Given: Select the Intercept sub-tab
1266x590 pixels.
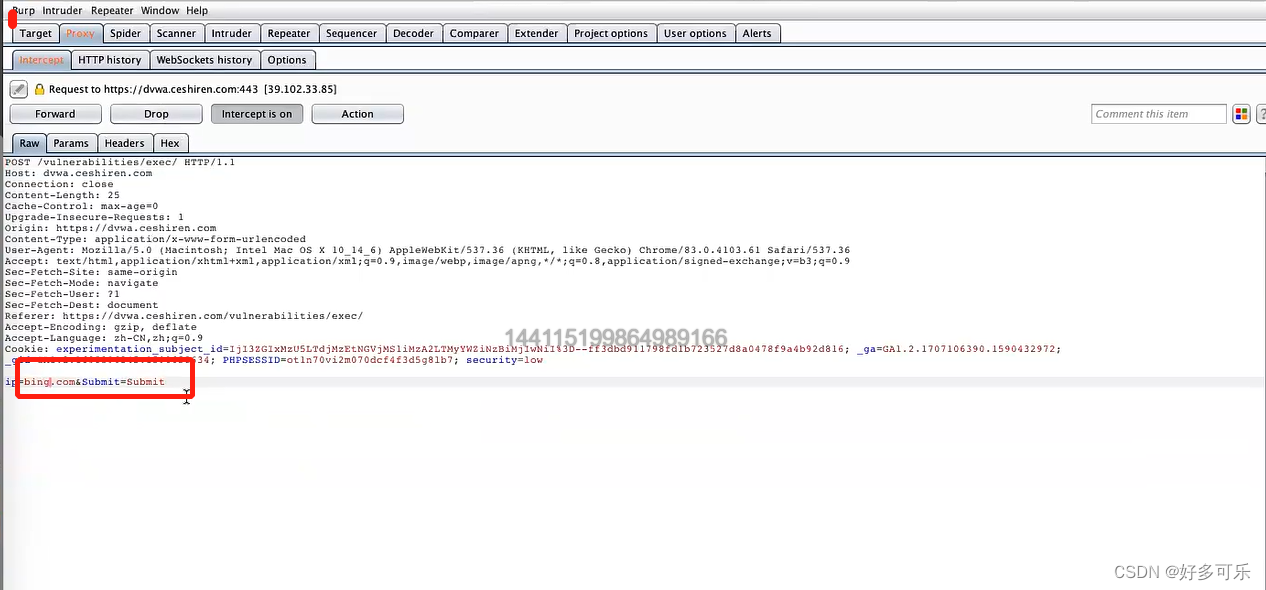Looking at the screenshot, I should pyautogui.click(x=41, y=60).
